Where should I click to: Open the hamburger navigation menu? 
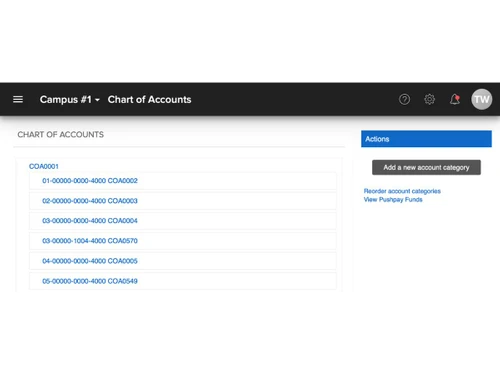18,99
